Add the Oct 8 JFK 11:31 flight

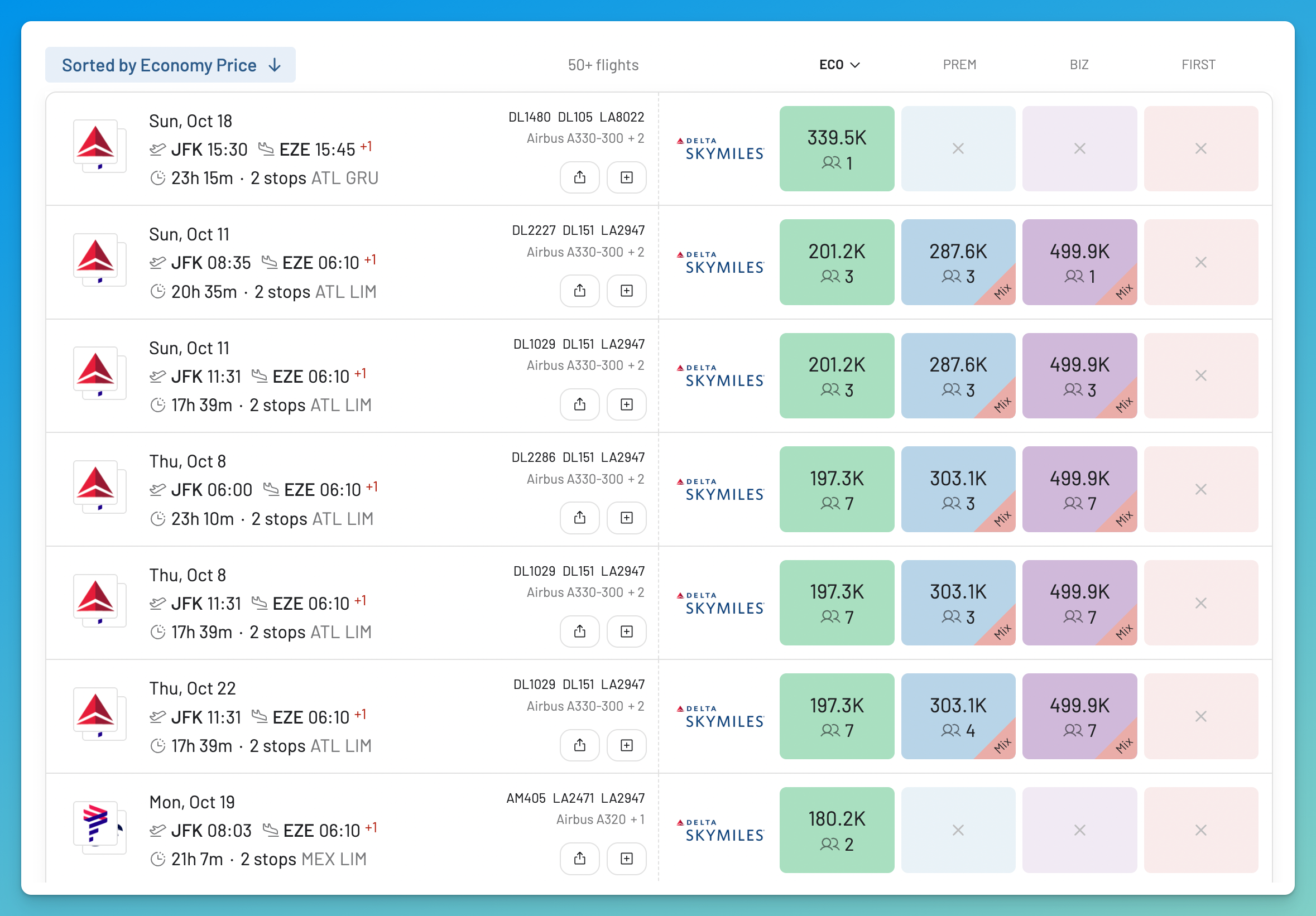[627, 631]
